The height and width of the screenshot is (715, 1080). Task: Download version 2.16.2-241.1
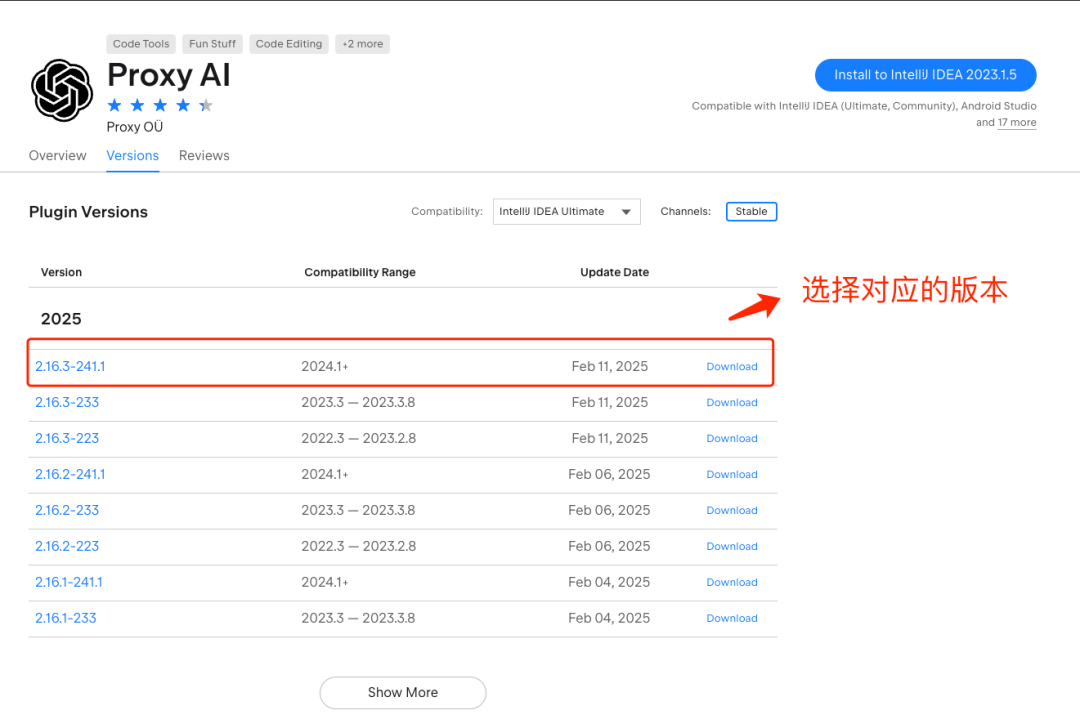[731, 474]
